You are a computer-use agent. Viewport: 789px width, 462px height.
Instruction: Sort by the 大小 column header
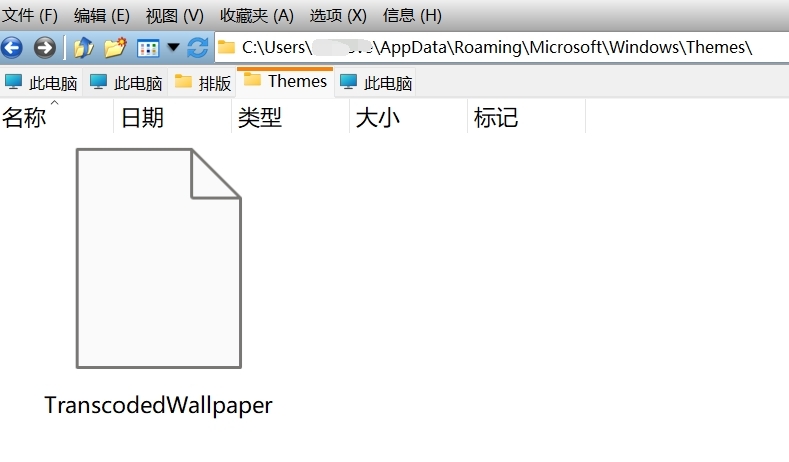[408, 117]
